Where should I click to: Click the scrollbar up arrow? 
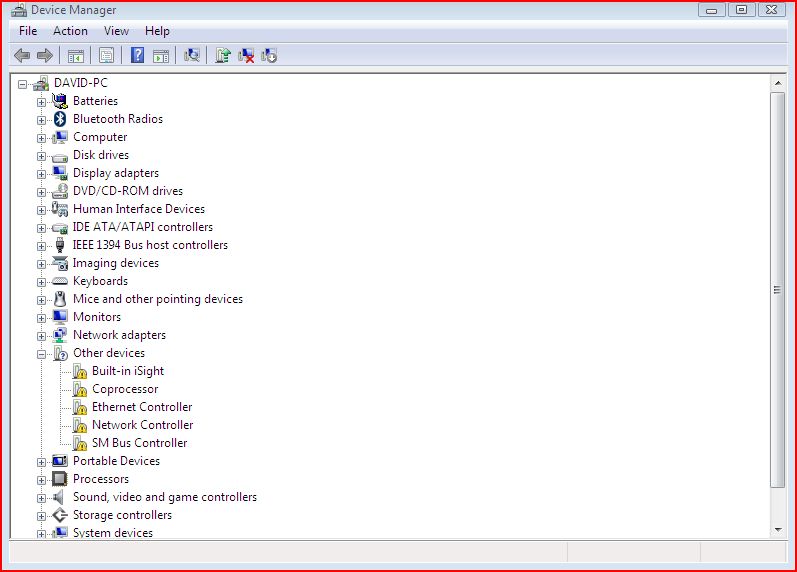click(778, 82)
